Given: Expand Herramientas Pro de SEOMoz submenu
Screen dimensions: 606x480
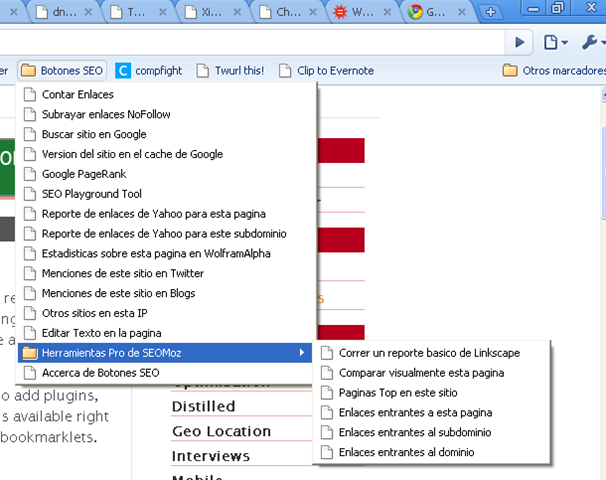Looking at the screenshot, I should click(x=165, y=353).
